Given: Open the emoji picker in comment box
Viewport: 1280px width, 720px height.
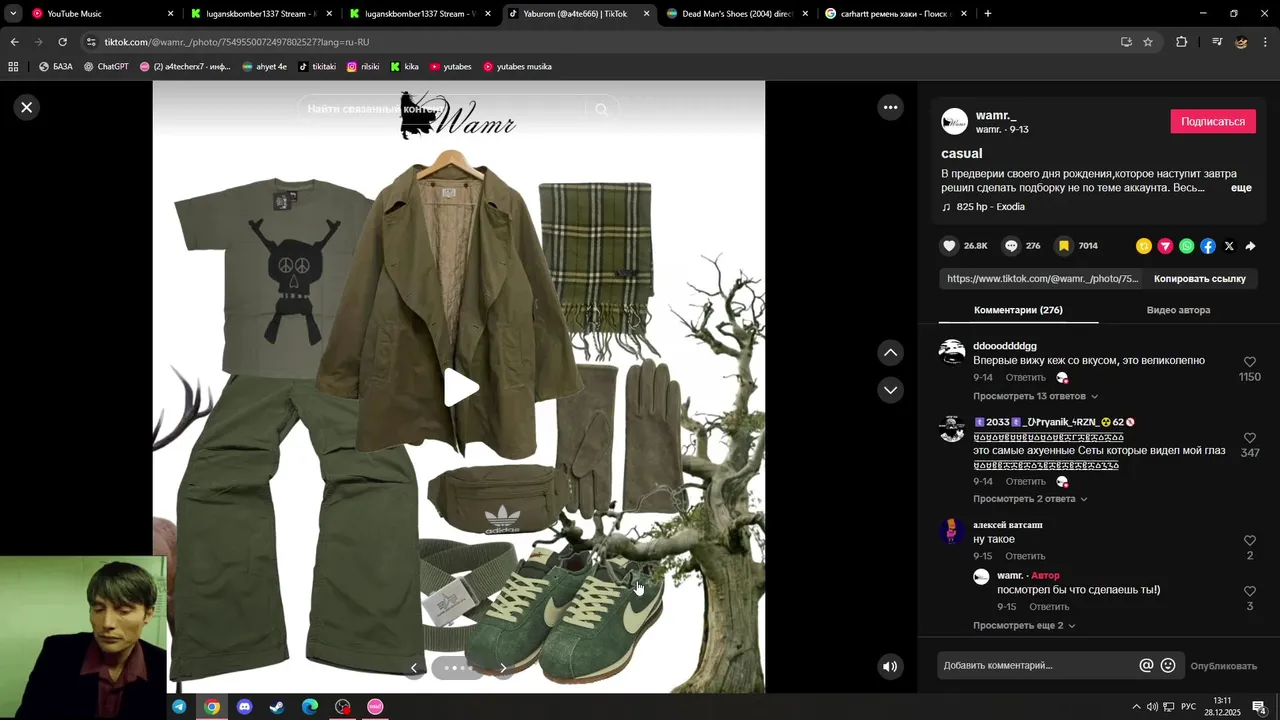Looking at the screenshot, I should [x=1168, y=666].
